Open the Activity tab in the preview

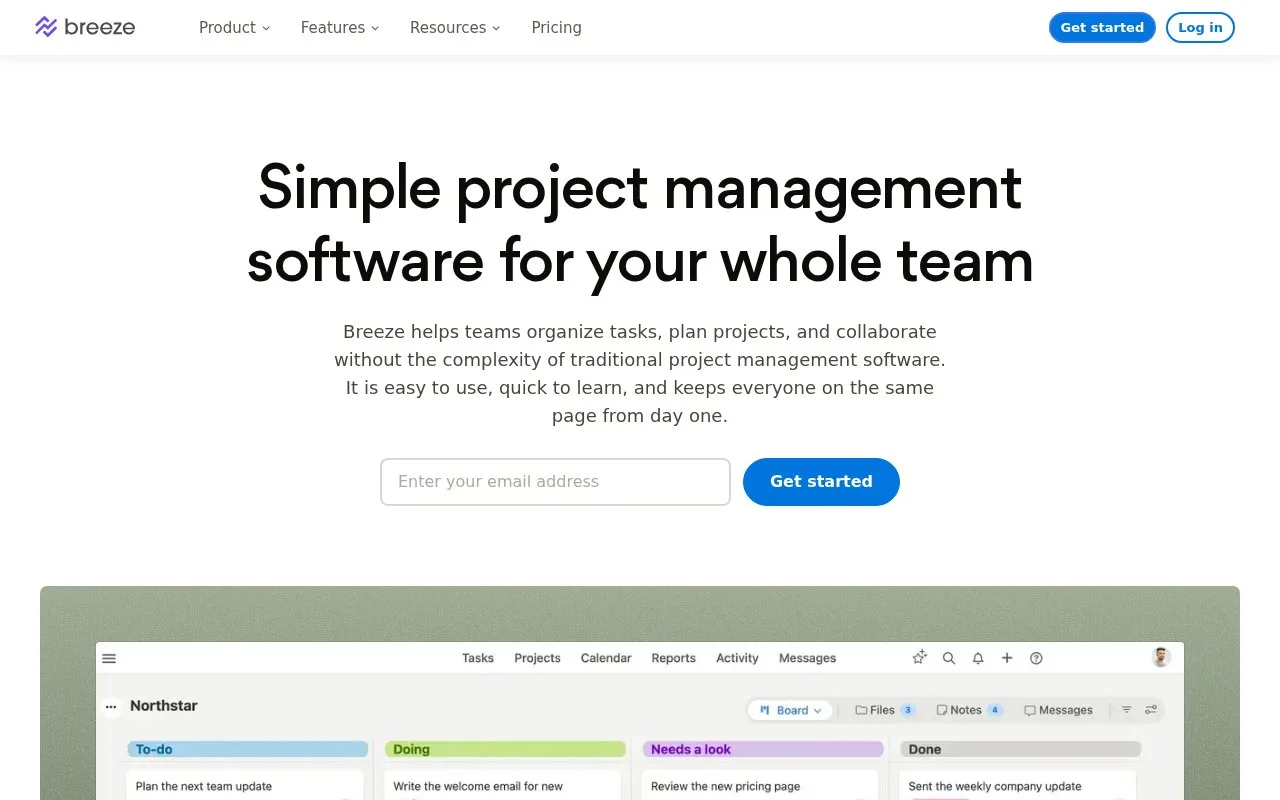(737, 658)
